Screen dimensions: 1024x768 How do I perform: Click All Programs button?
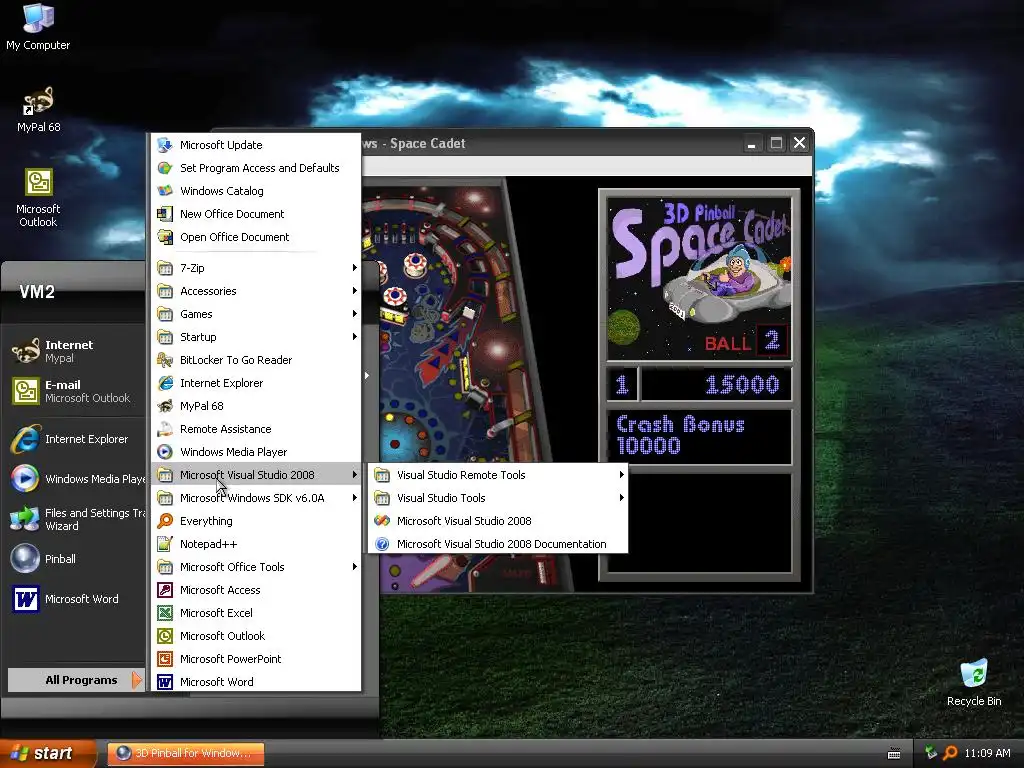tap(75, 680)
